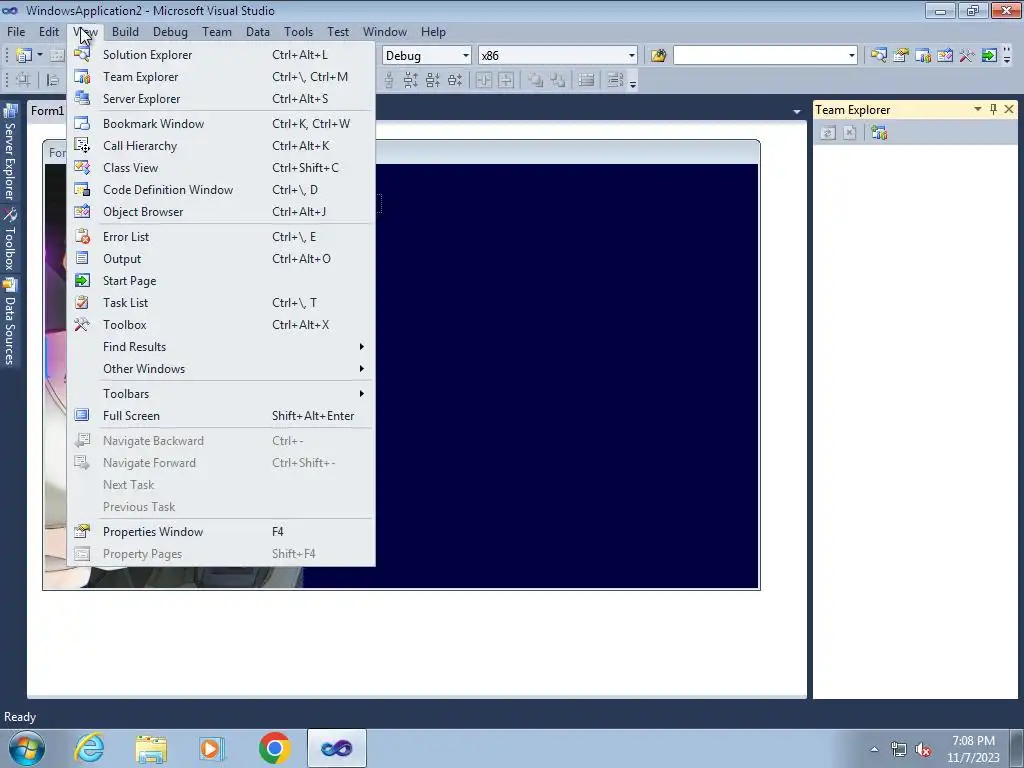Click the Properties Window menu icon
This screenshot has height=768, width=1024.
pos(82,532)
